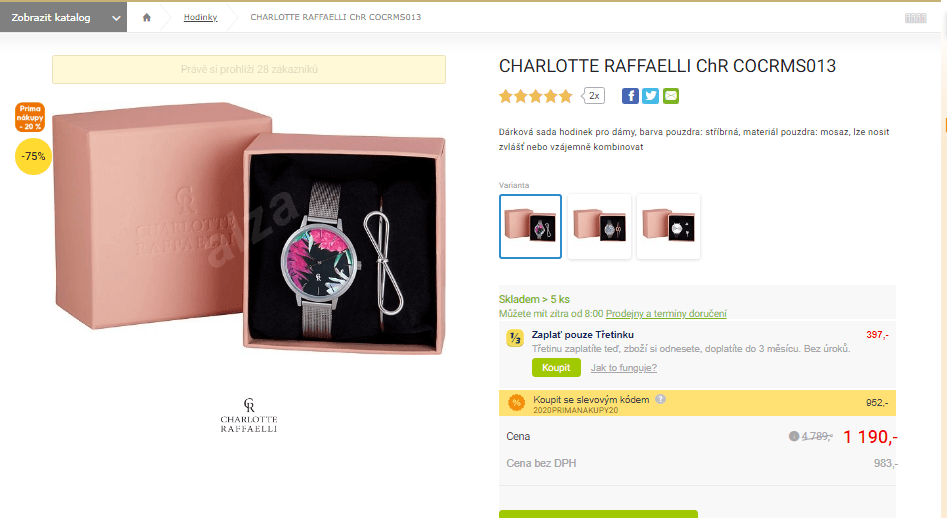Screen dimensions: 947x518
Task: Open the home icon in breadcrumb
Action: click(x=147, y=18)
